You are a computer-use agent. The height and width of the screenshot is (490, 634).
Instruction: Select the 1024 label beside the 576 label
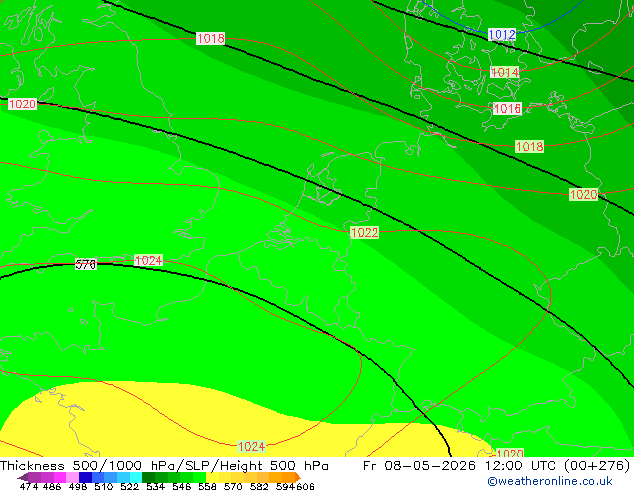pos(148,260)
